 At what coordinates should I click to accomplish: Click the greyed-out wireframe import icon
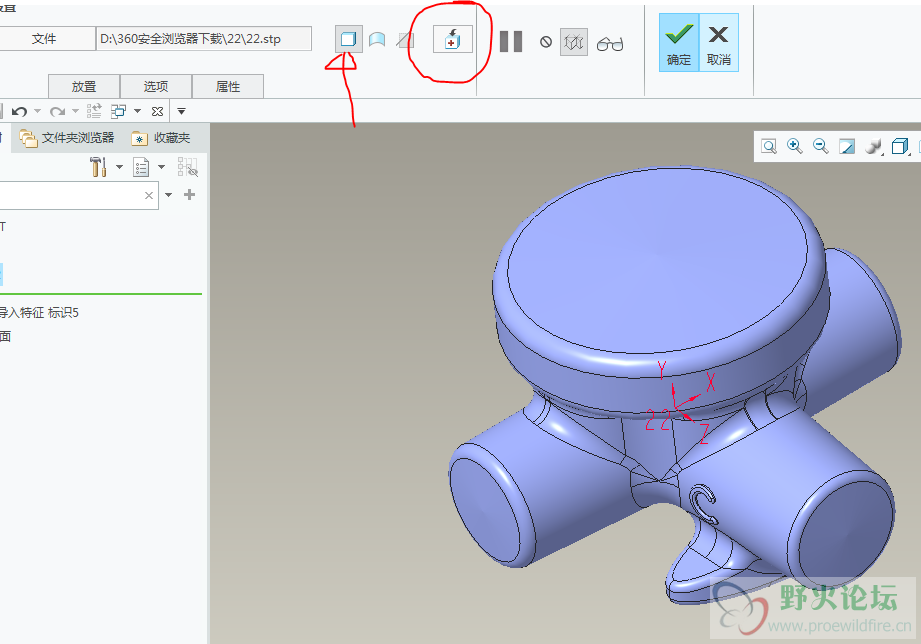pos(405,40)
